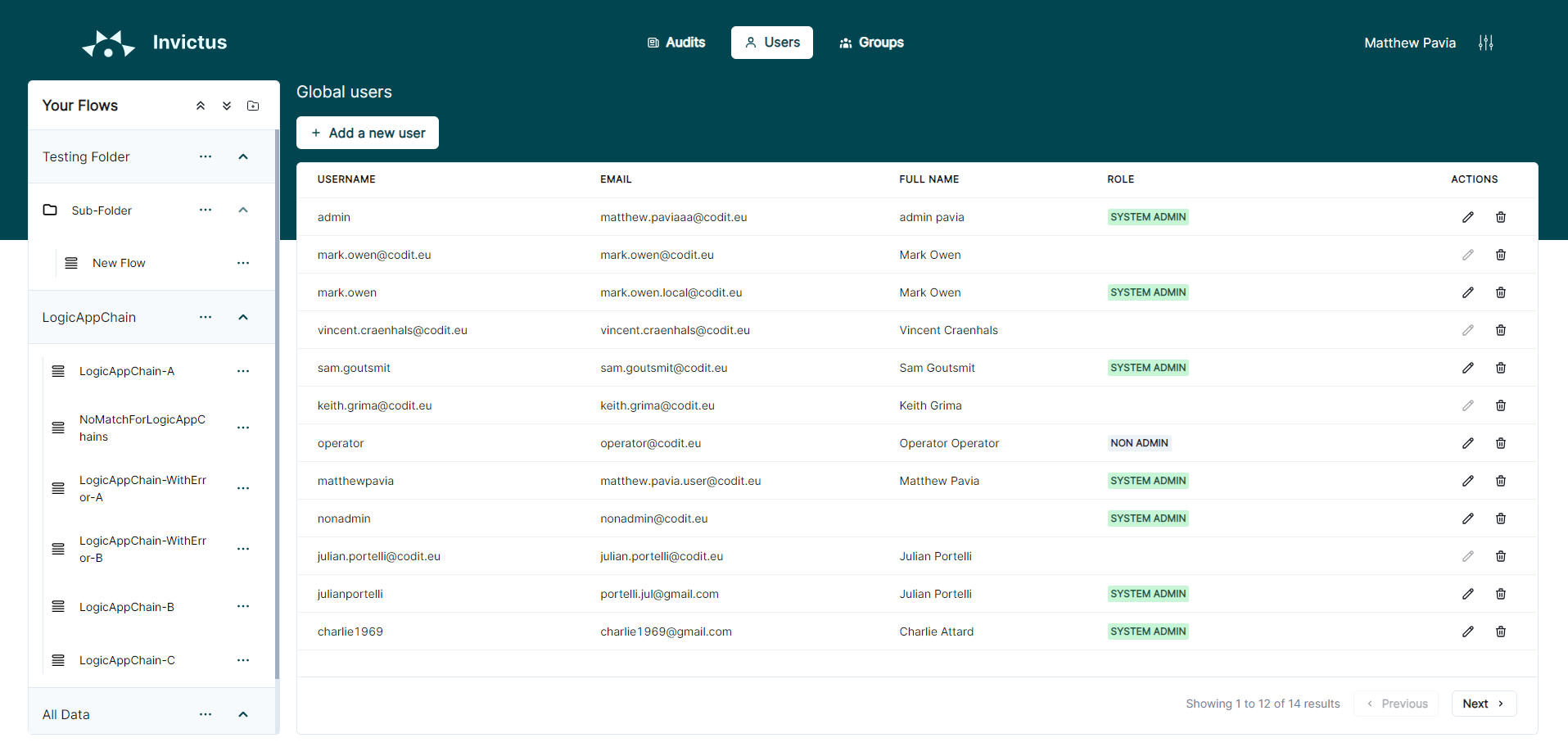Open options for LogicAppChain-B flow
Viewport: 1568px width, 756px height.
(242, 606)
